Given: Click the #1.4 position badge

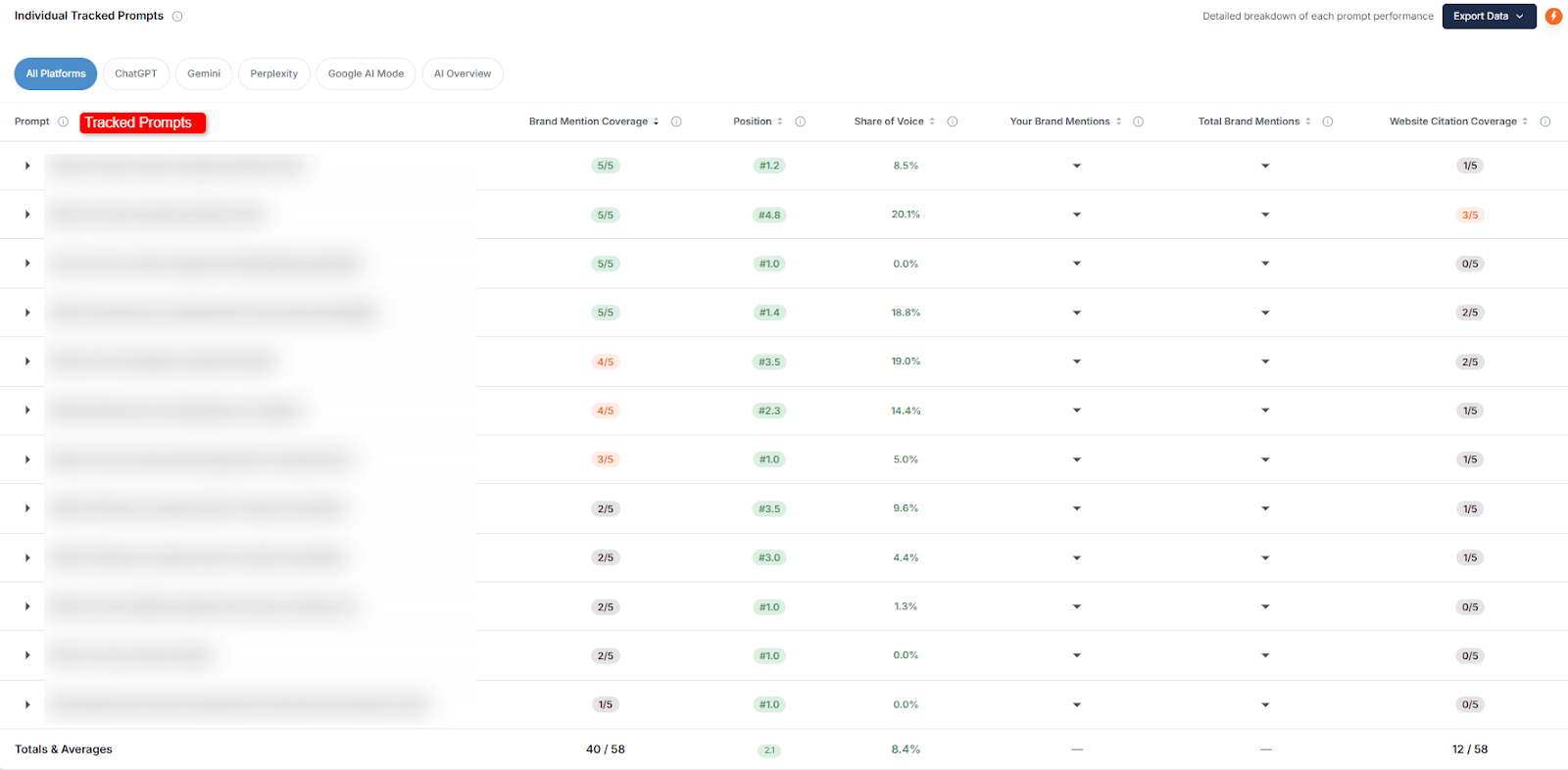Looking at the screenshot, I should (x=769, y=313).
